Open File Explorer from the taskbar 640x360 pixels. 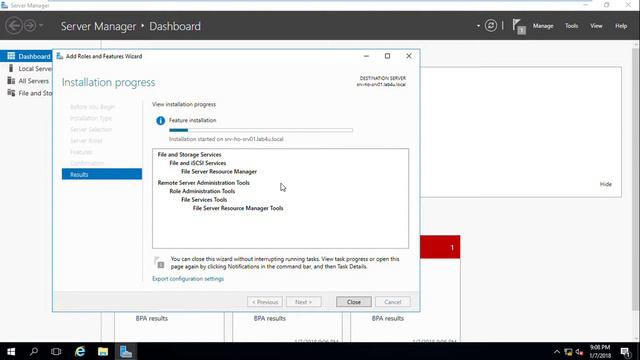(102, 351)
